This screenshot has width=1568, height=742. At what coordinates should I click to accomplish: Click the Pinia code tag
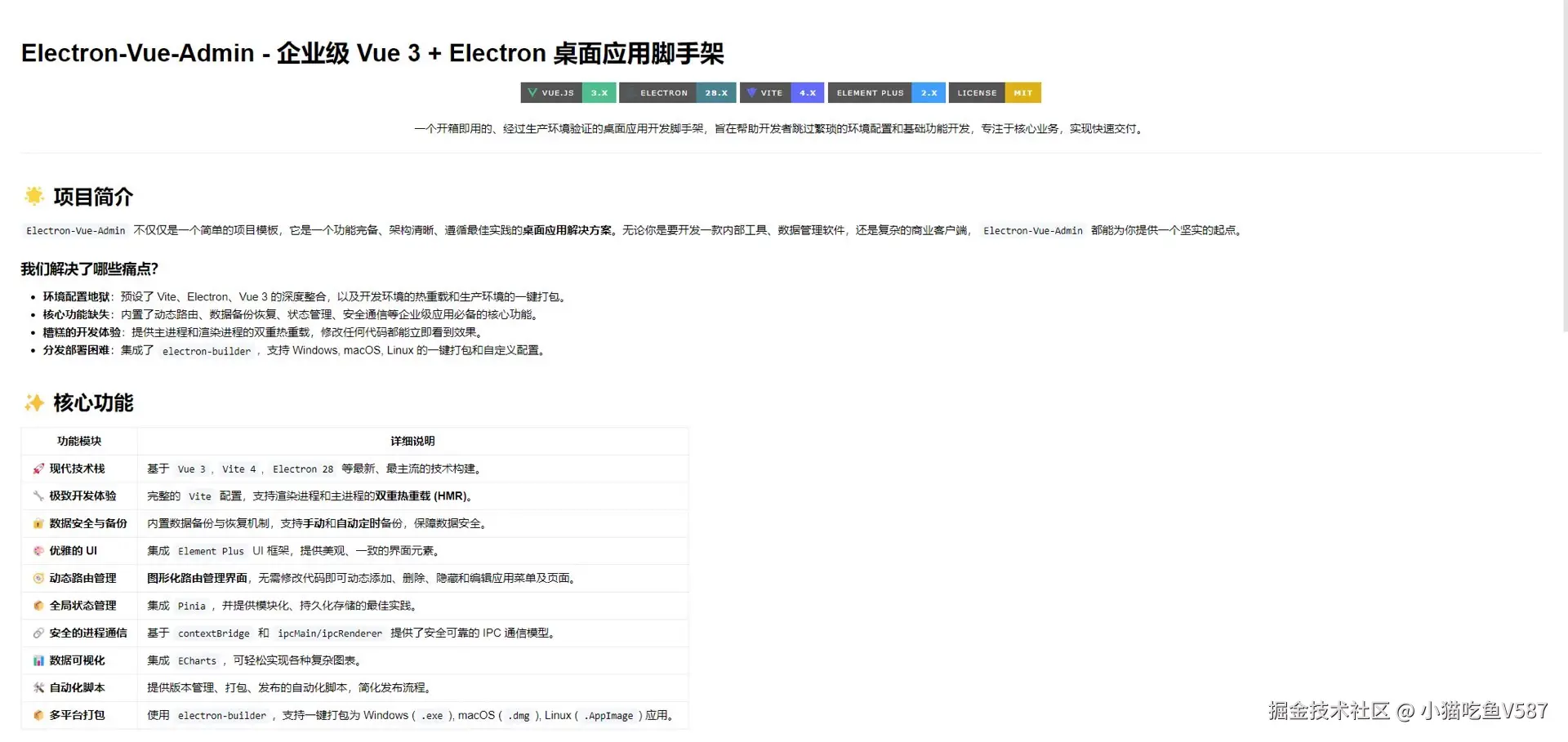click(192, 606)
